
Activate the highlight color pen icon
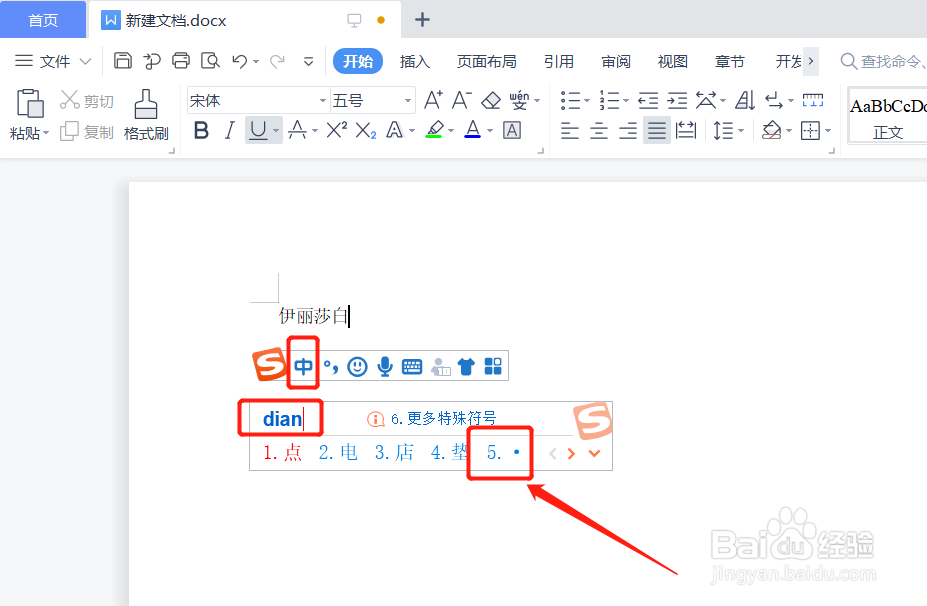point(435,131)
